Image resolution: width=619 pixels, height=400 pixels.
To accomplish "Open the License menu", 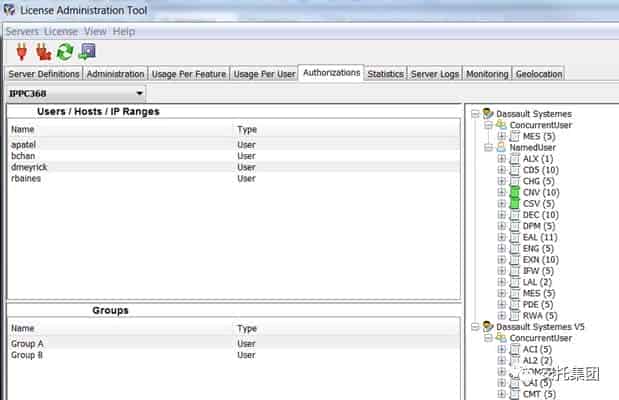I will [61, 32].
